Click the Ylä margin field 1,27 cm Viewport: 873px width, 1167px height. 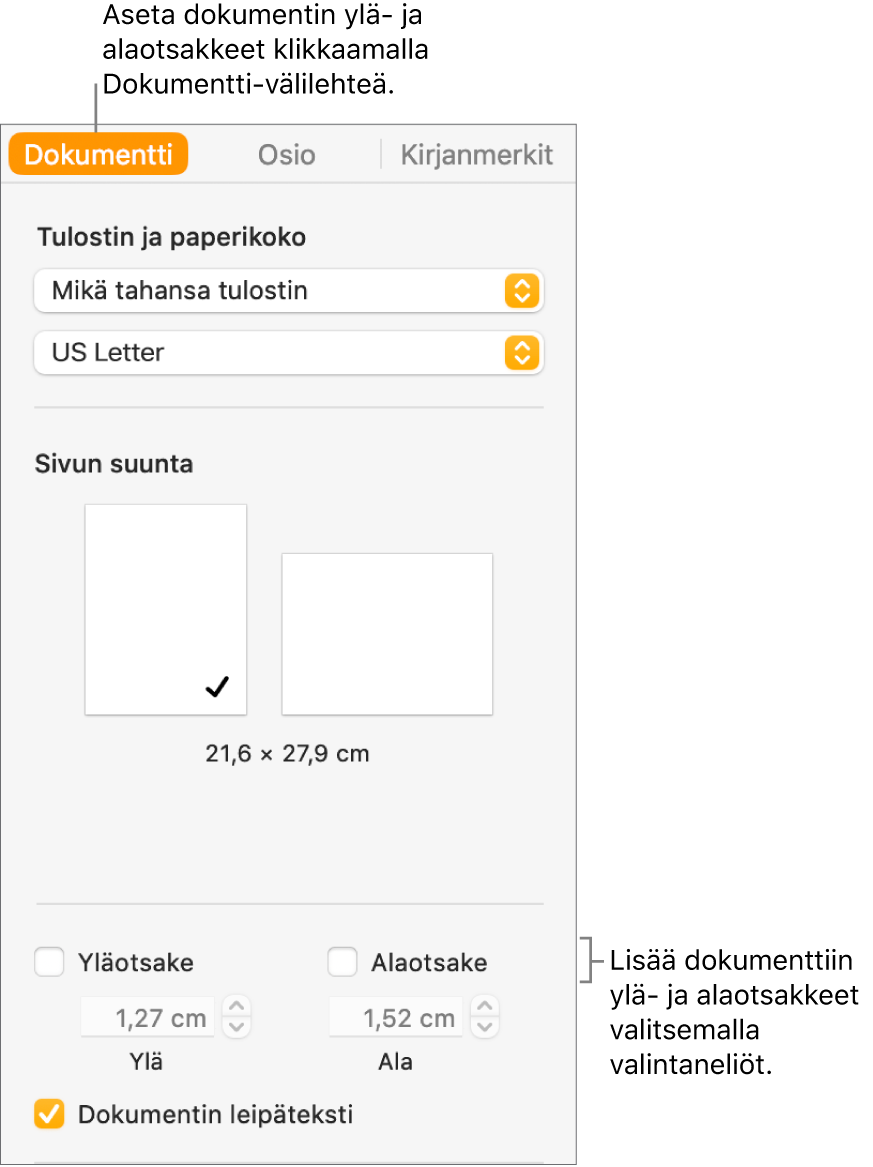tap(147, 1017)
